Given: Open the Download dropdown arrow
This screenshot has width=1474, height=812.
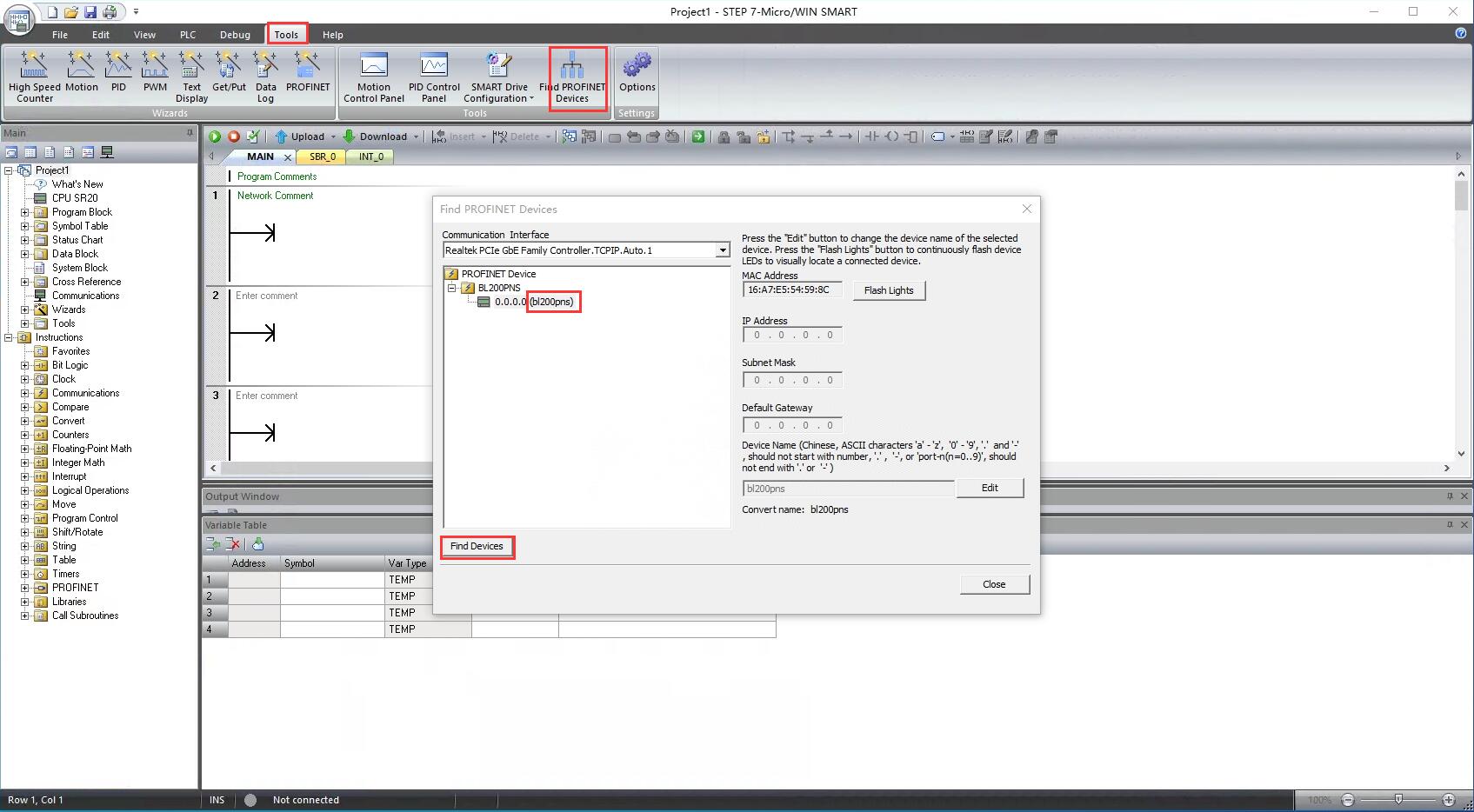Looking at the screenshot, I should pos(416,136).
